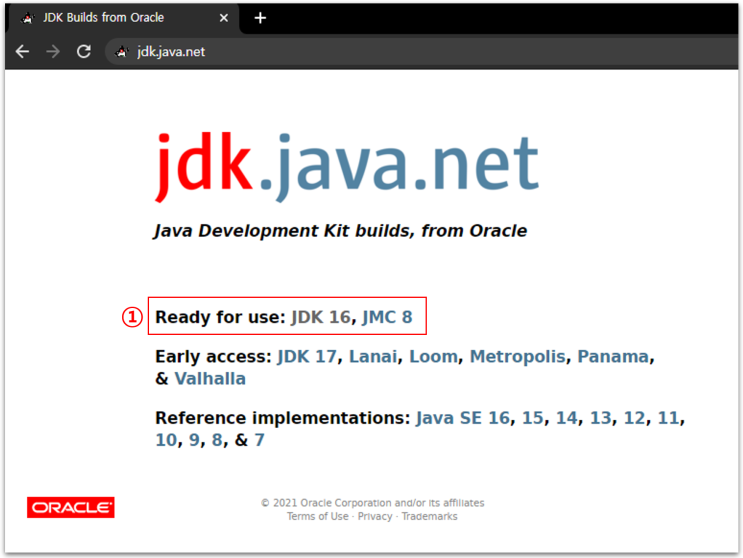Open the Valhalla project link

pyautogui.click(x=210, y=378)
